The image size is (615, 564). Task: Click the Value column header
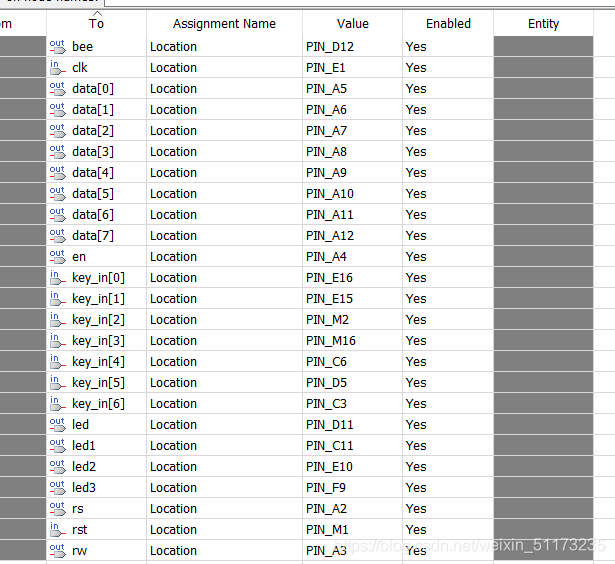pyautogui.click(x=353, y=24)
